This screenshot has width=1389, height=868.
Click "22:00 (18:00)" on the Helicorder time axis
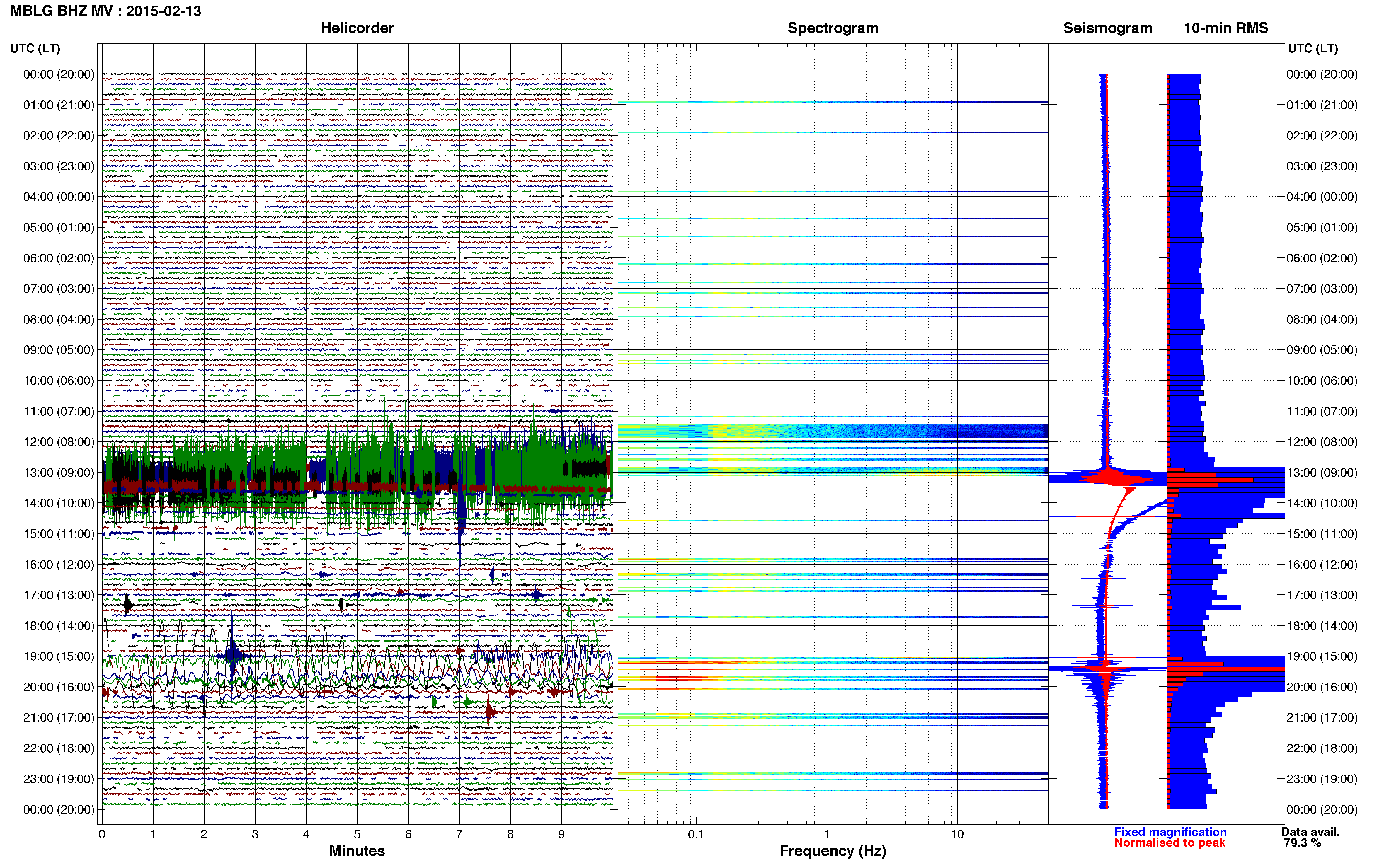pyautogui.click(x=59, y=748)
